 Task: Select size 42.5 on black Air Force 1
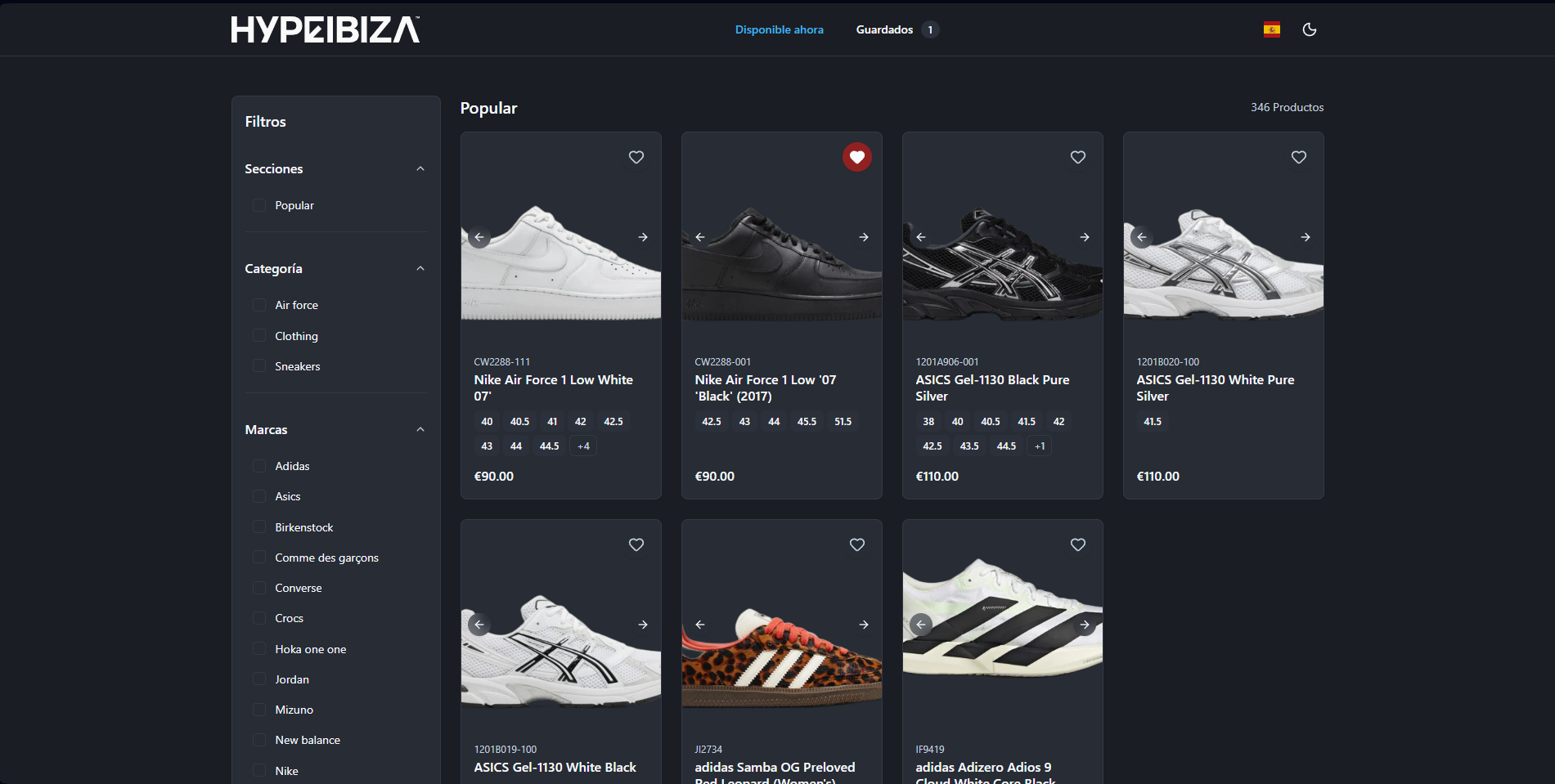tap(711, 422)
